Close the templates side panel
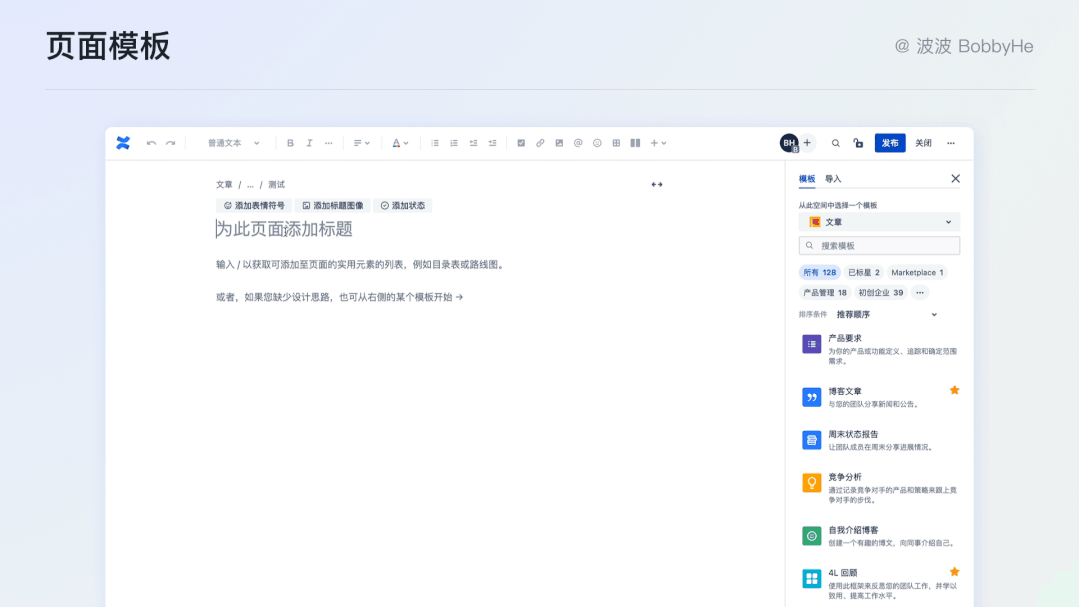The width and height of the screenshot is (1079, 607). click(x=955, y=179)
